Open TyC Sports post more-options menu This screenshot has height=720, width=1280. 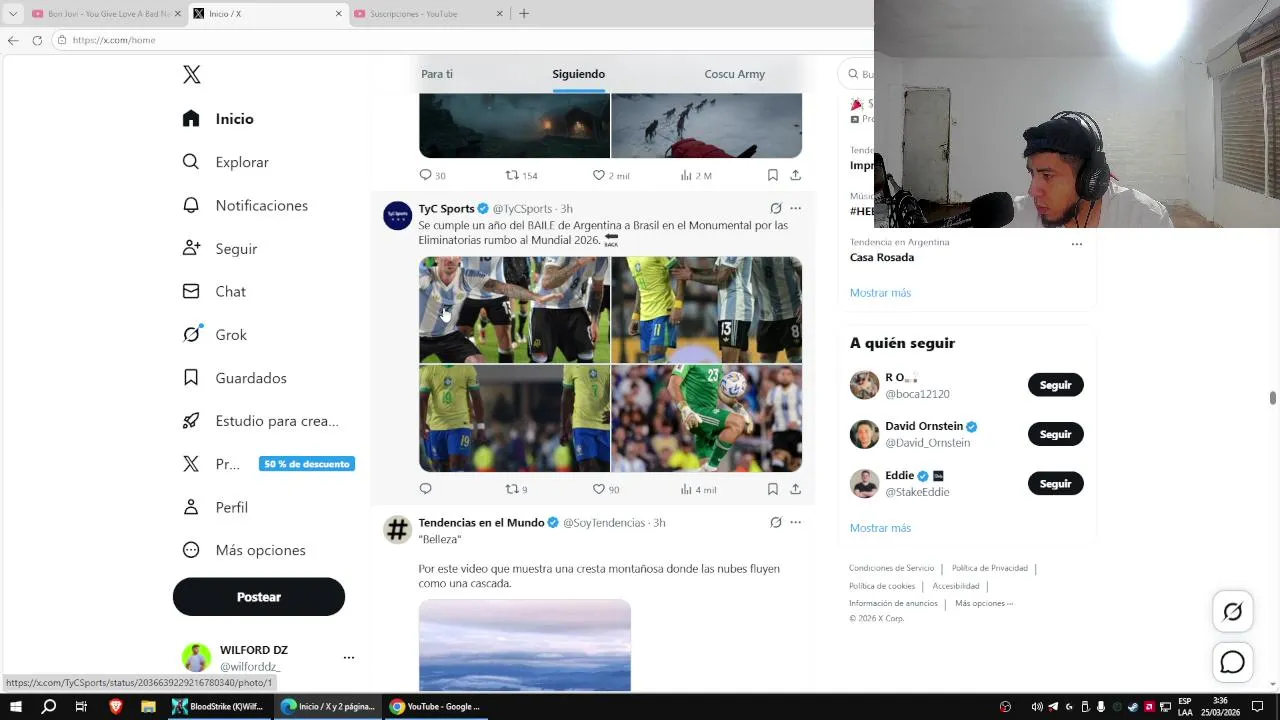coord(795,208)
